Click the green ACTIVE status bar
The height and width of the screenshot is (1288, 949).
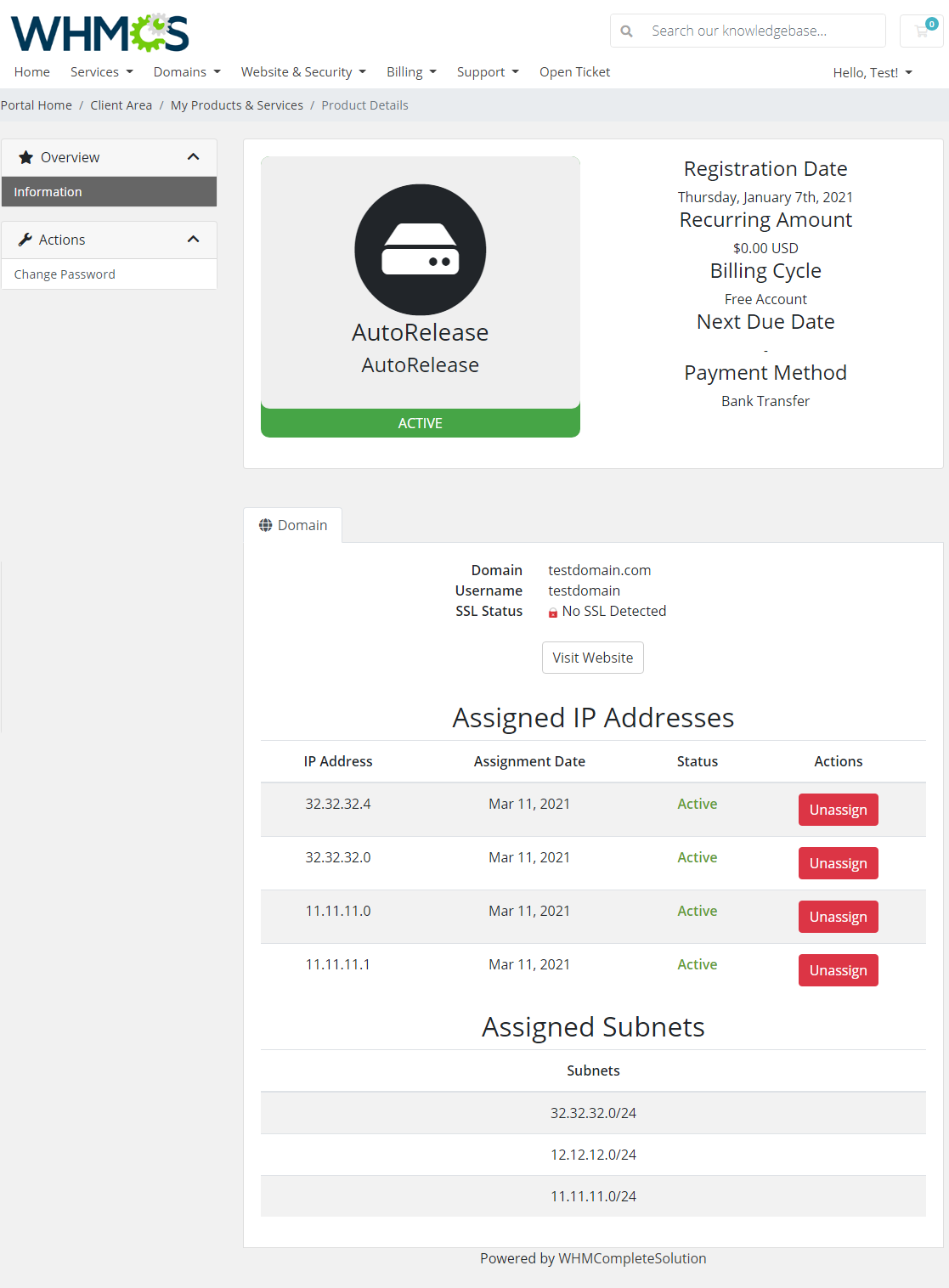click(x=421, y=423)
